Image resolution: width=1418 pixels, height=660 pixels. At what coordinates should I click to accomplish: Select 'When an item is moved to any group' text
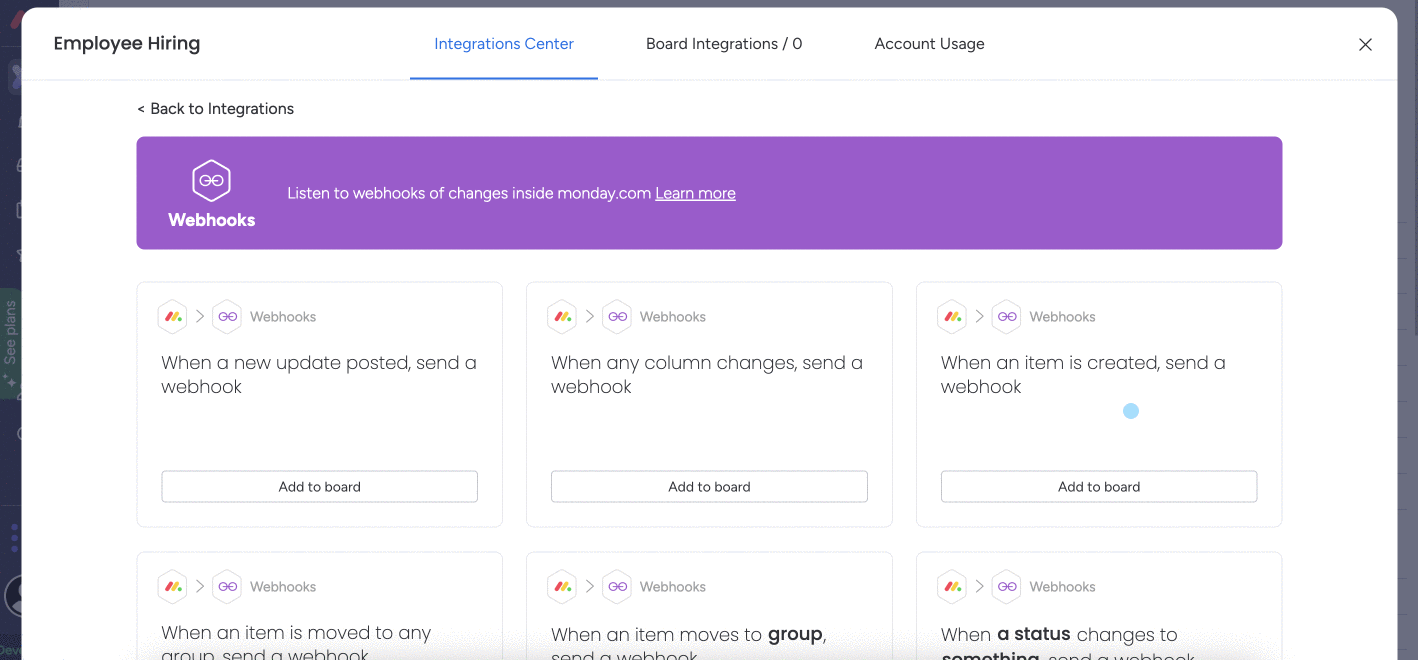tap(296, 643)
